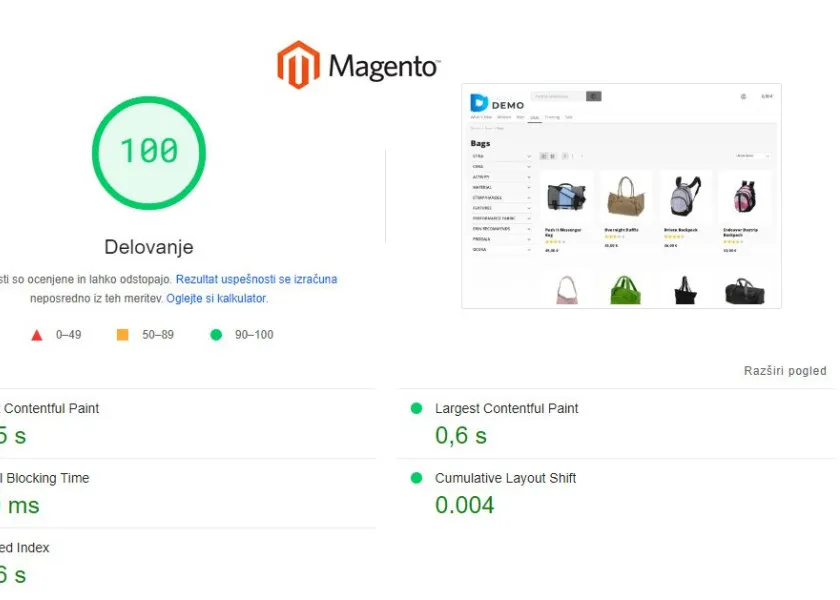The width and height of the screenshot is (840, 600).
Task: Expand the last filter in the Bags sidebar
Action: tap(501, 249)
